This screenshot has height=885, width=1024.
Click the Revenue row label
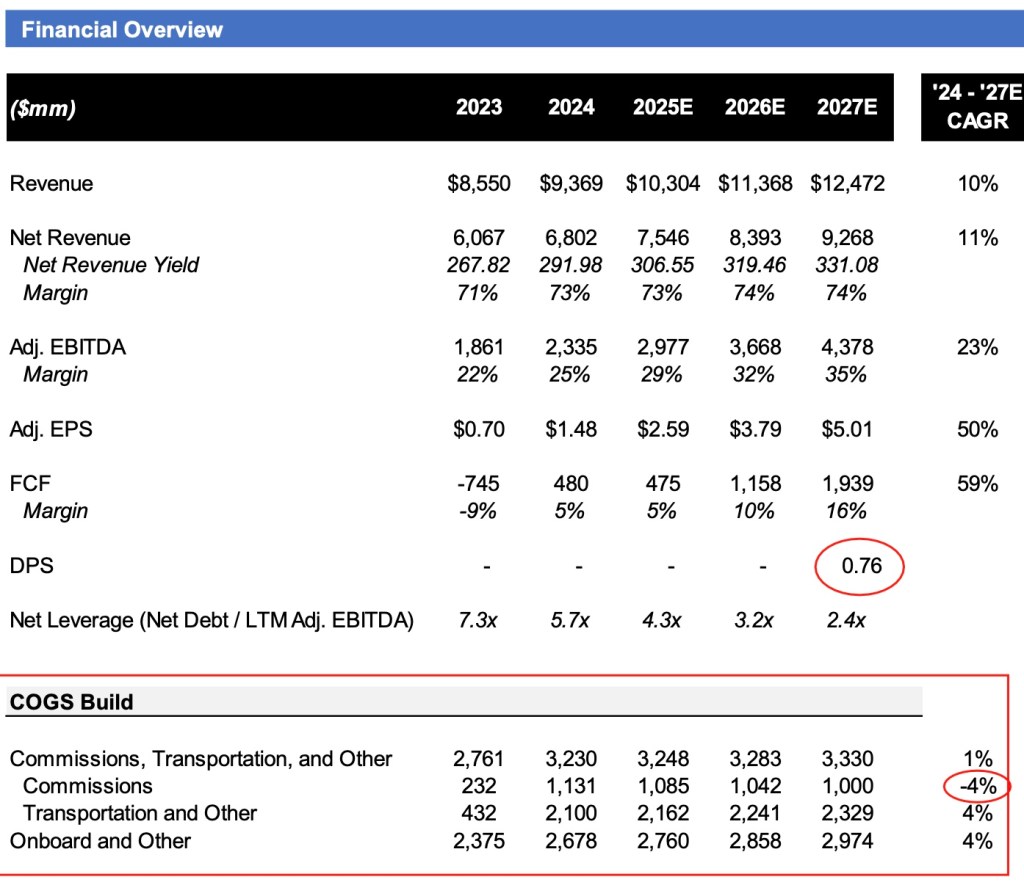click(x=51, y=184)
